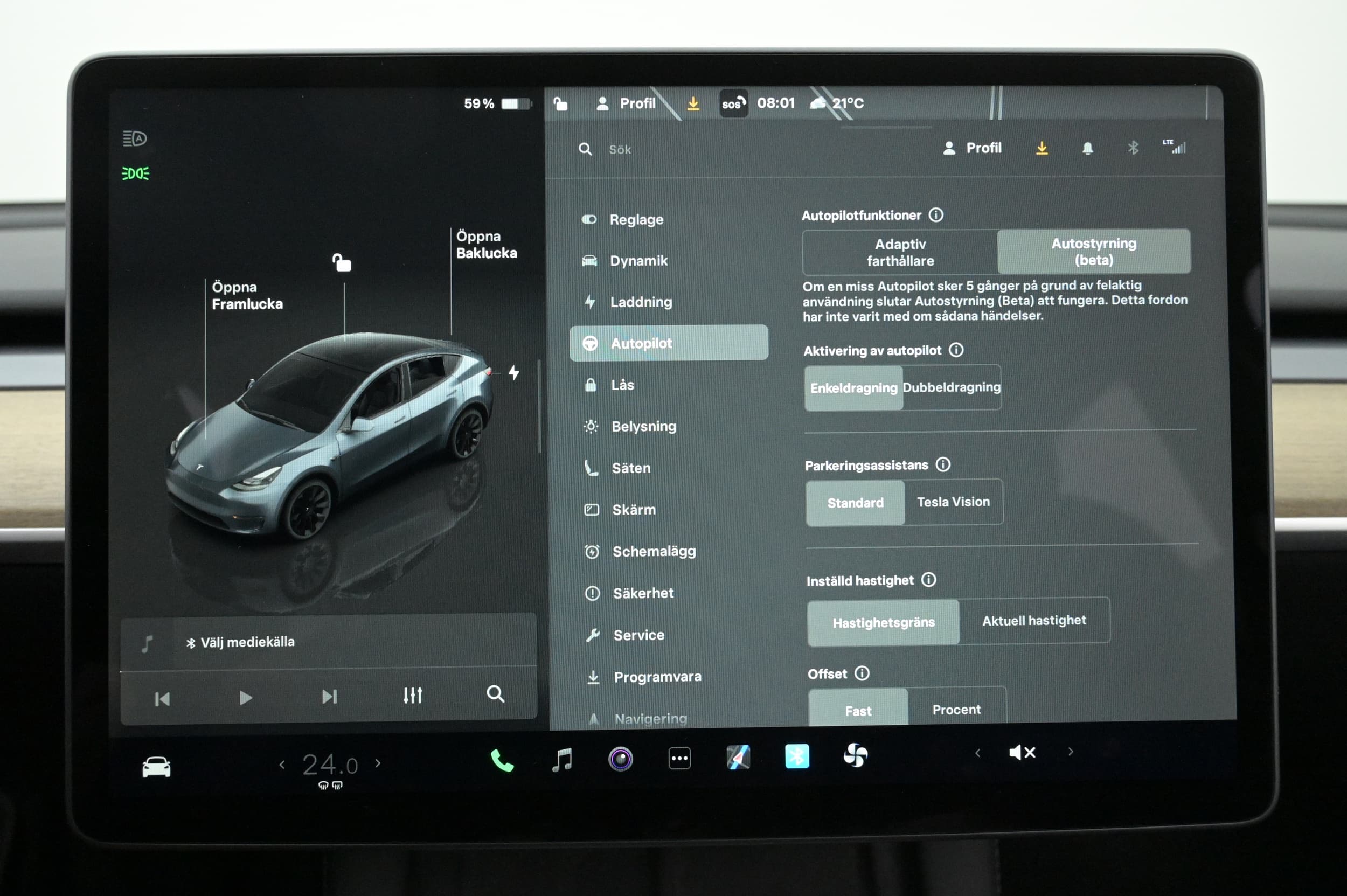Set parking assistance to Tesla Vision

point(953,502)
